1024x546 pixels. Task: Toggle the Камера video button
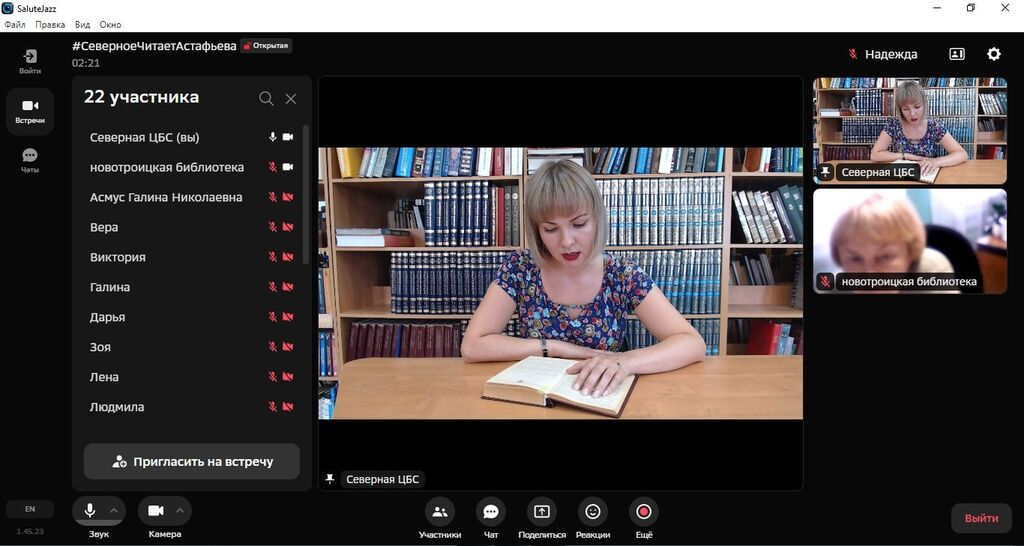click(156, 511)
